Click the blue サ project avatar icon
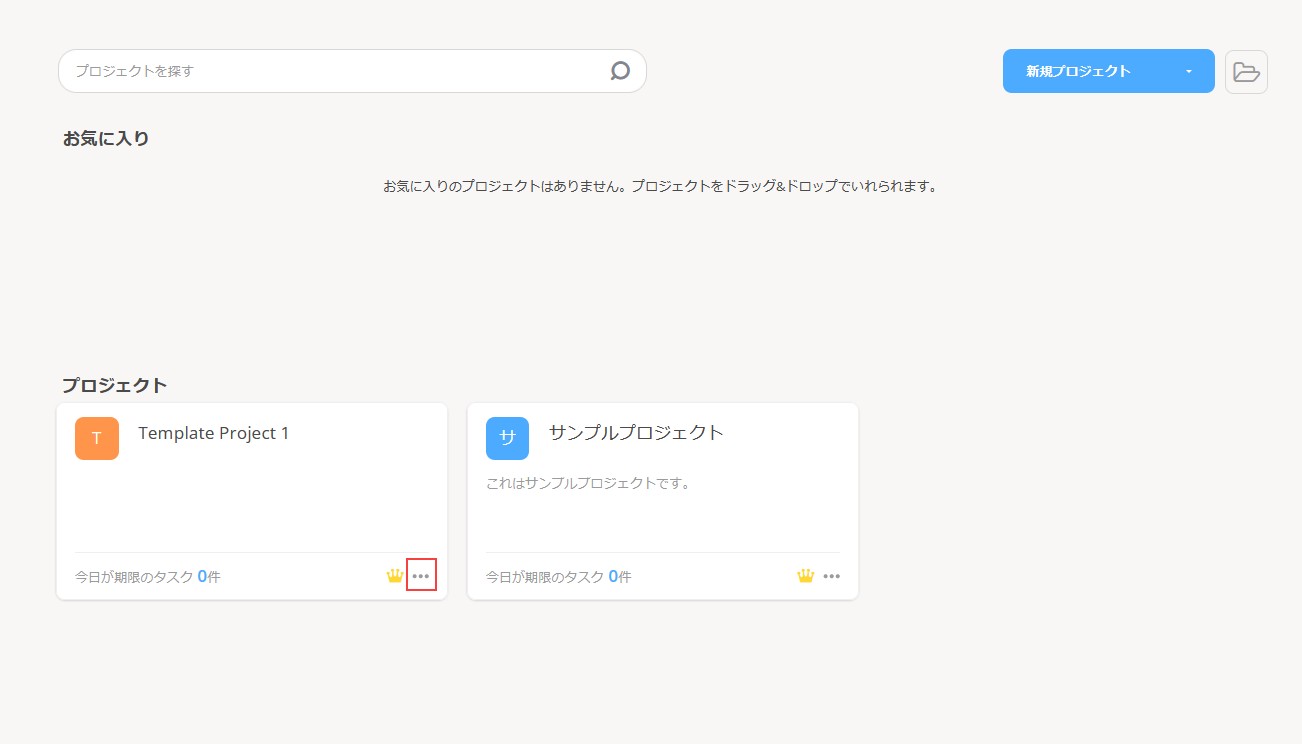Image resolution: width=1302 pixels, height=744 pixels. 507,438
